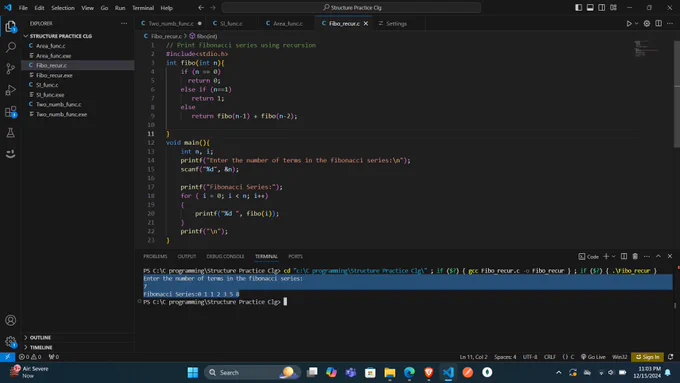Open Explorer Views and More Actions menu
This screenshot has height=383, width=680.
[x=124, y=23]
